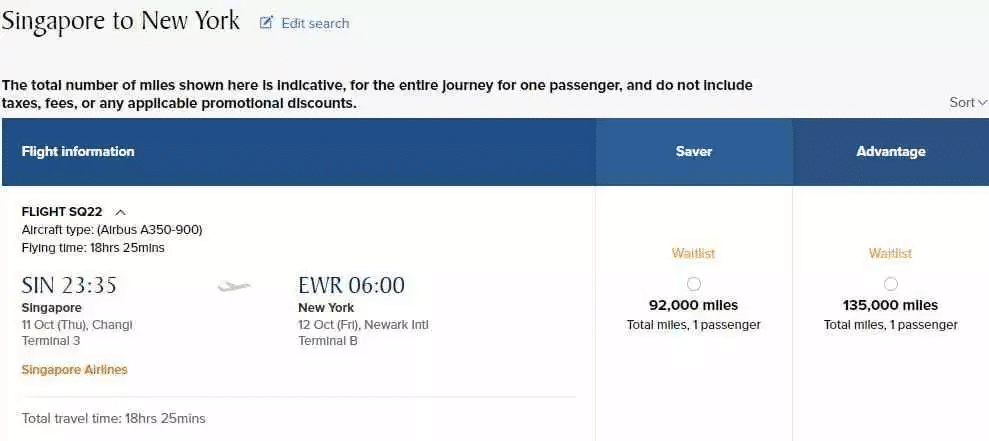Click the Singapore to New York heading
The height and width of the screenshot is (441, 989).
coord(121,21)
